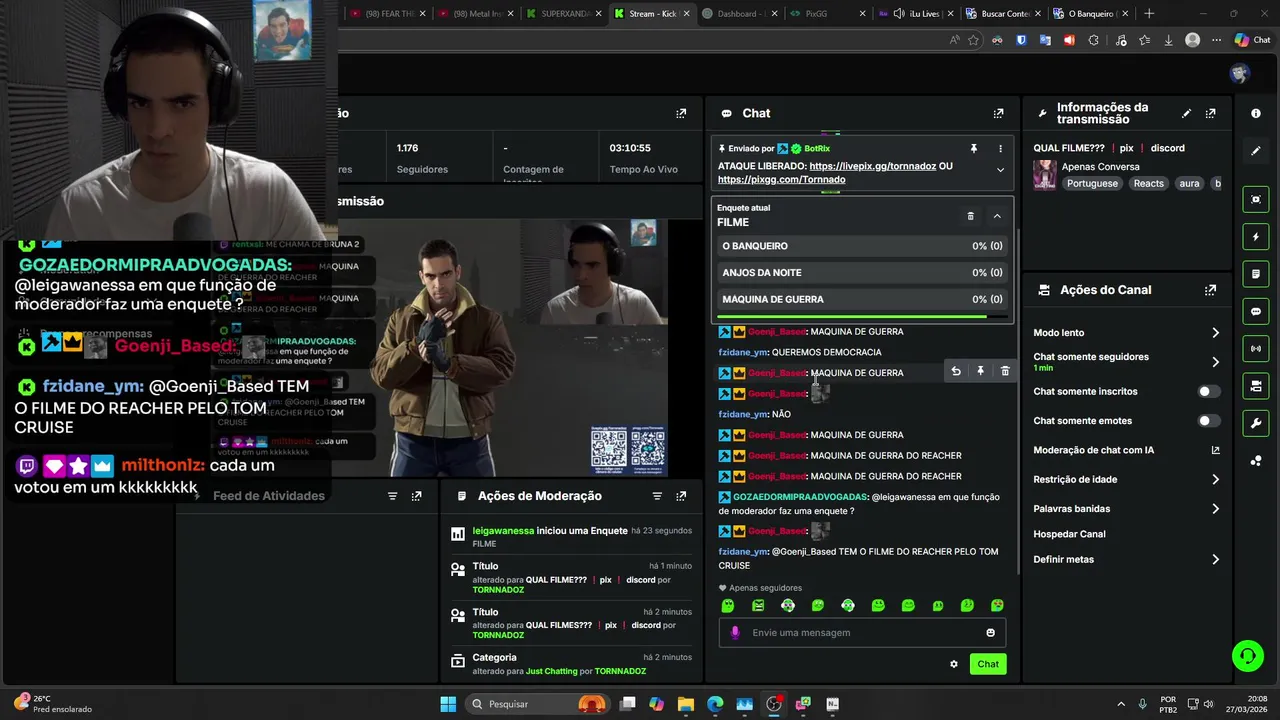1280x720 pixels.
Task: Add this page to favorites
Action: point(973,40)
